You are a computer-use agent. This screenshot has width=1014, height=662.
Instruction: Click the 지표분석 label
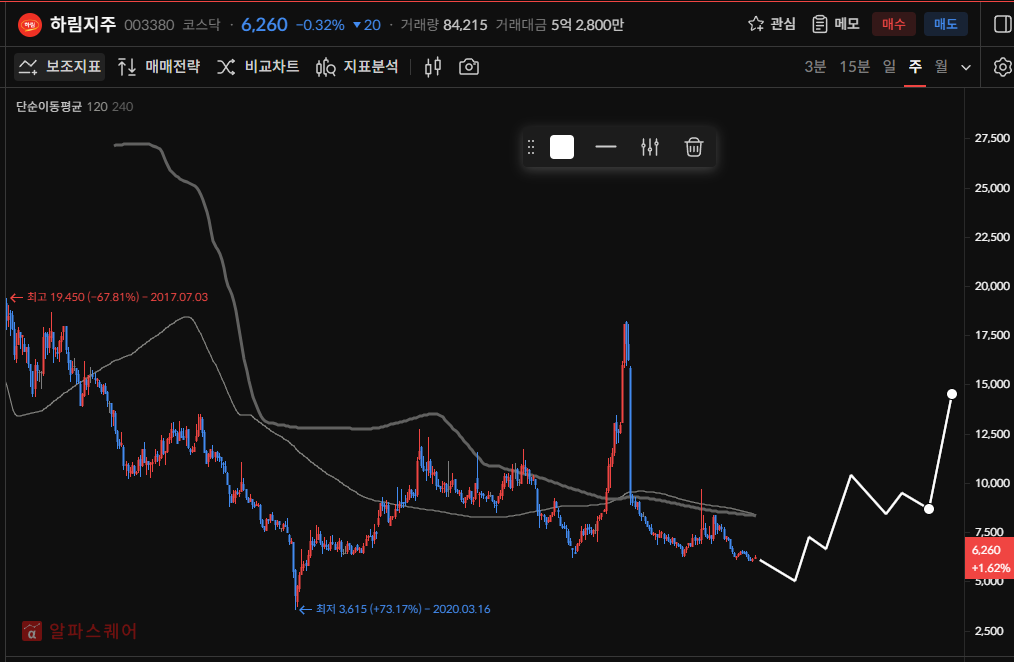point(371,67)
